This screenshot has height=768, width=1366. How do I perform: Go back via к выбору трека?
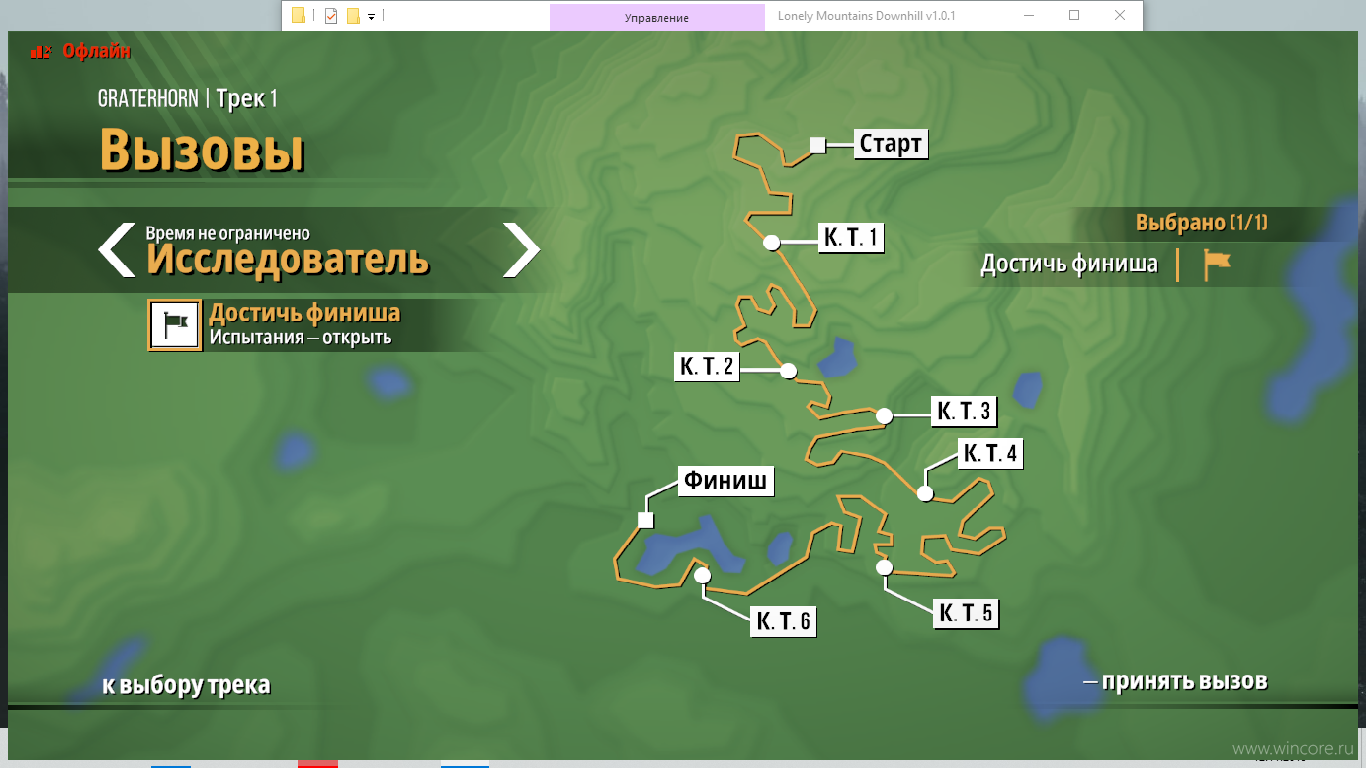click(186, 685)
